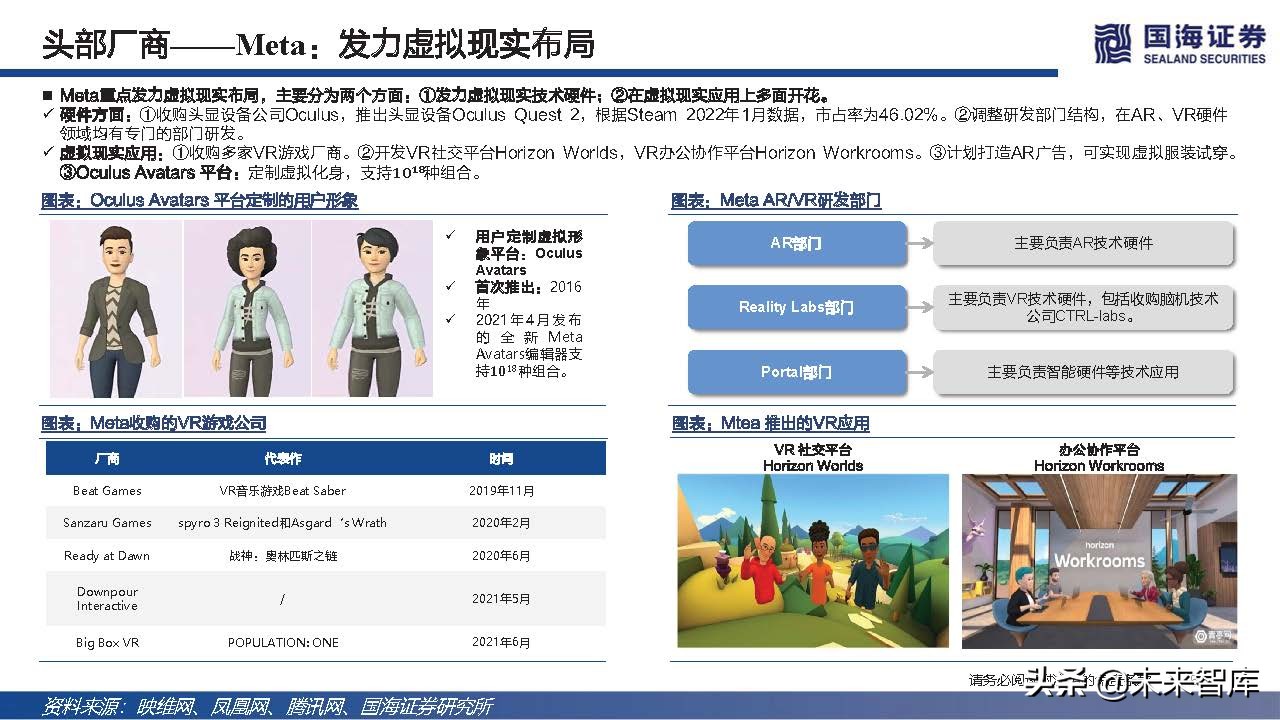1280x720 pixels.
Task: Click the '厂商' table column header
Action: pos(107,459)
